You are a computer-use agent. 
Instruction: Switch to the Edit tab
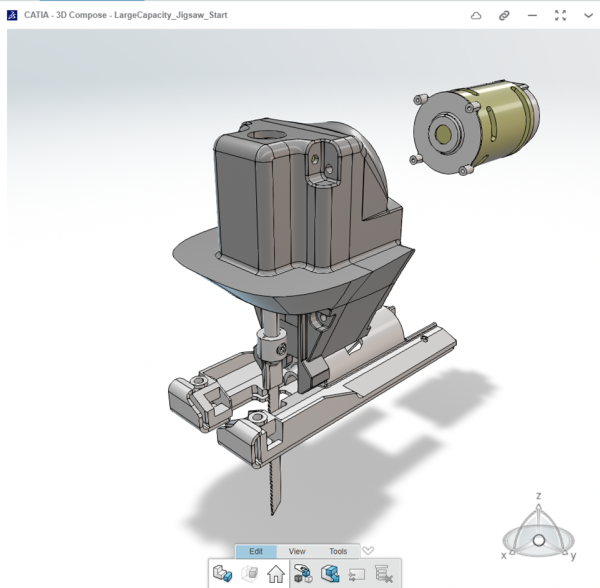(256, 551)
